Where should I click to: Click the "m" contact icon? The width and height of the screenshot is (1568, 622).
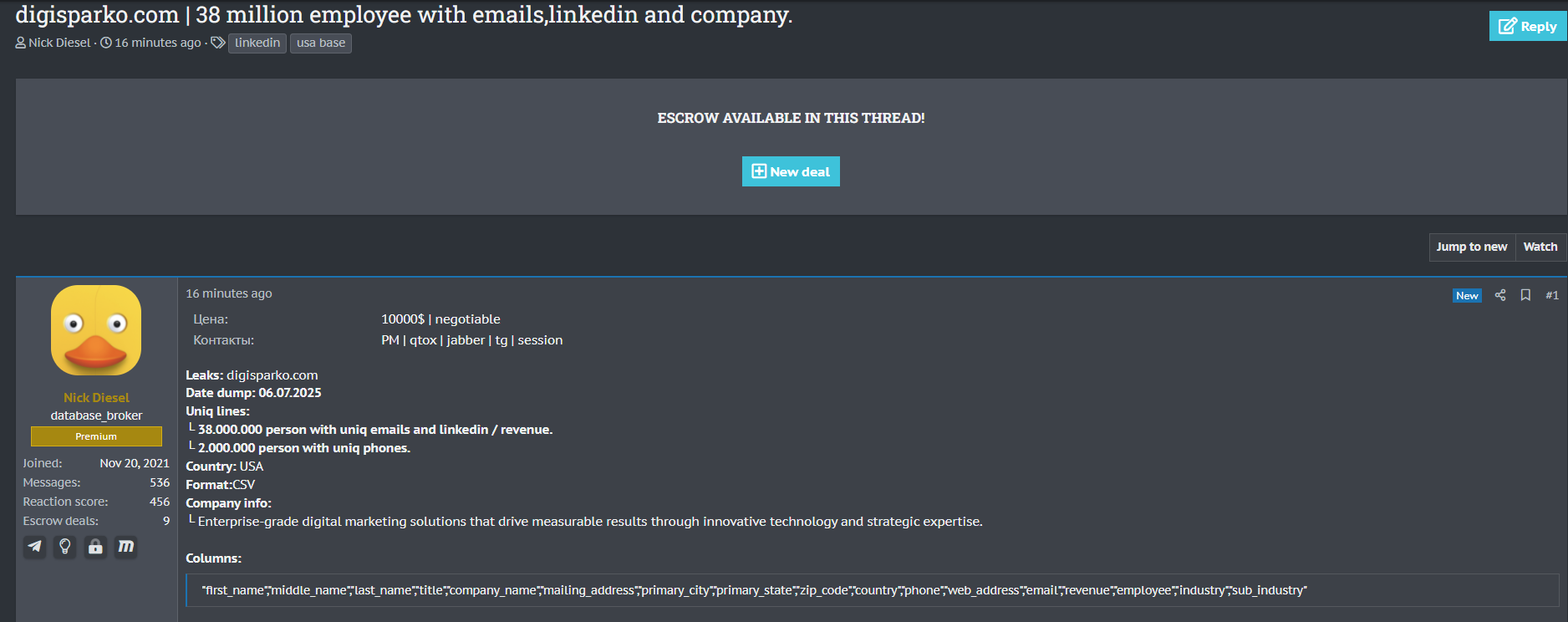click(126, 547)
